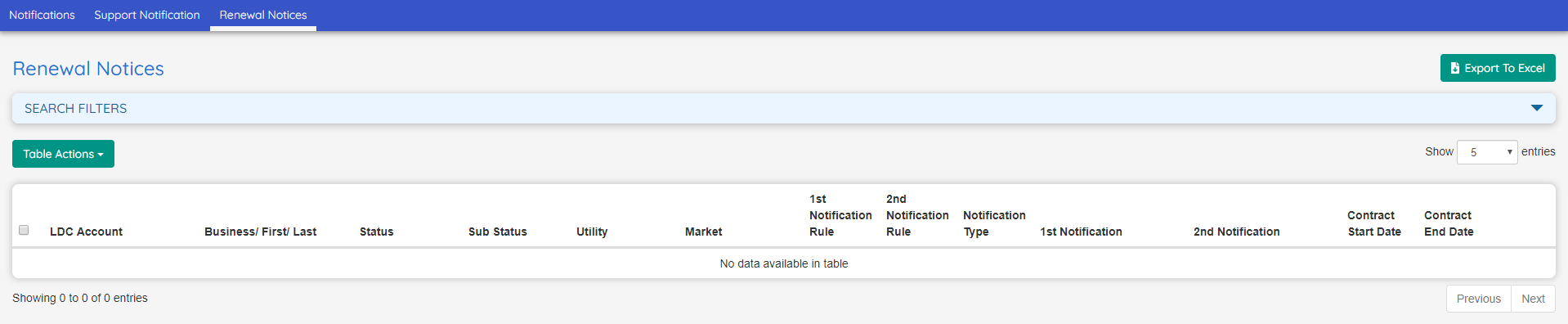The width and height of the screenshot is (1568, 324).
Task: Sort table by the Sub Status column
Action: tap(497, 232)
